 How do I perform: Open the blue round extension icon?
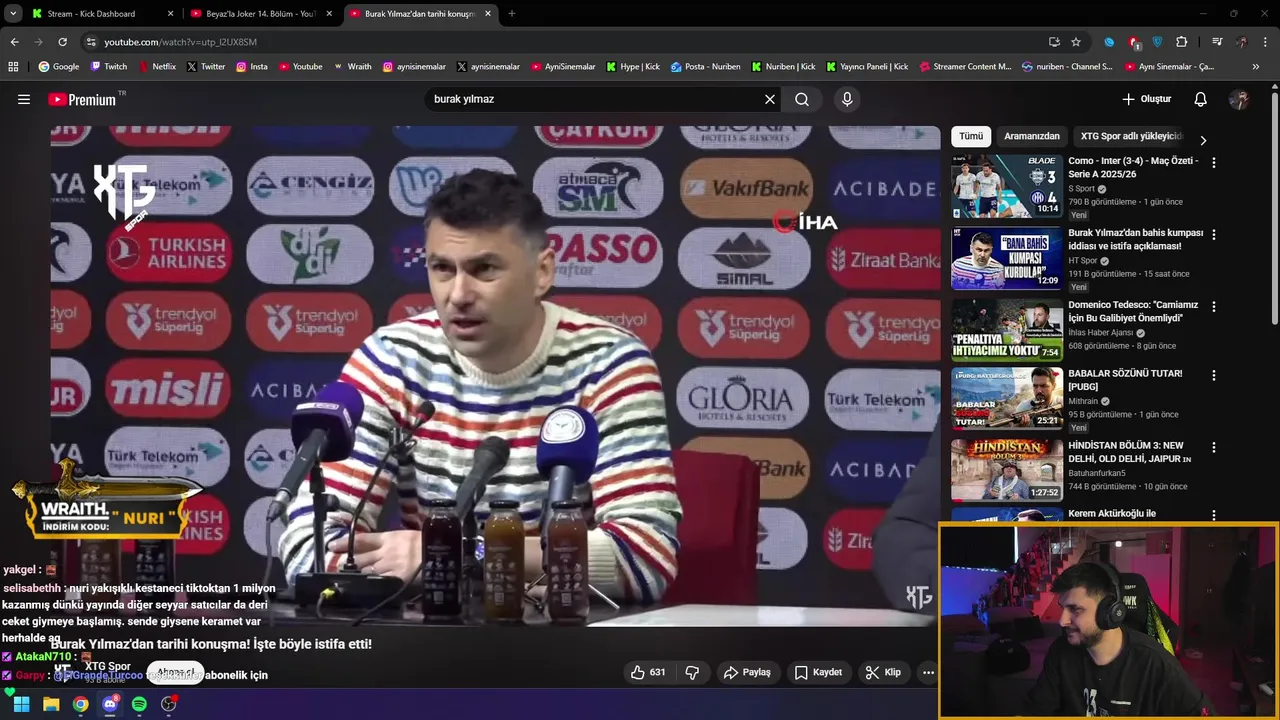click(x=1109, y=42)
